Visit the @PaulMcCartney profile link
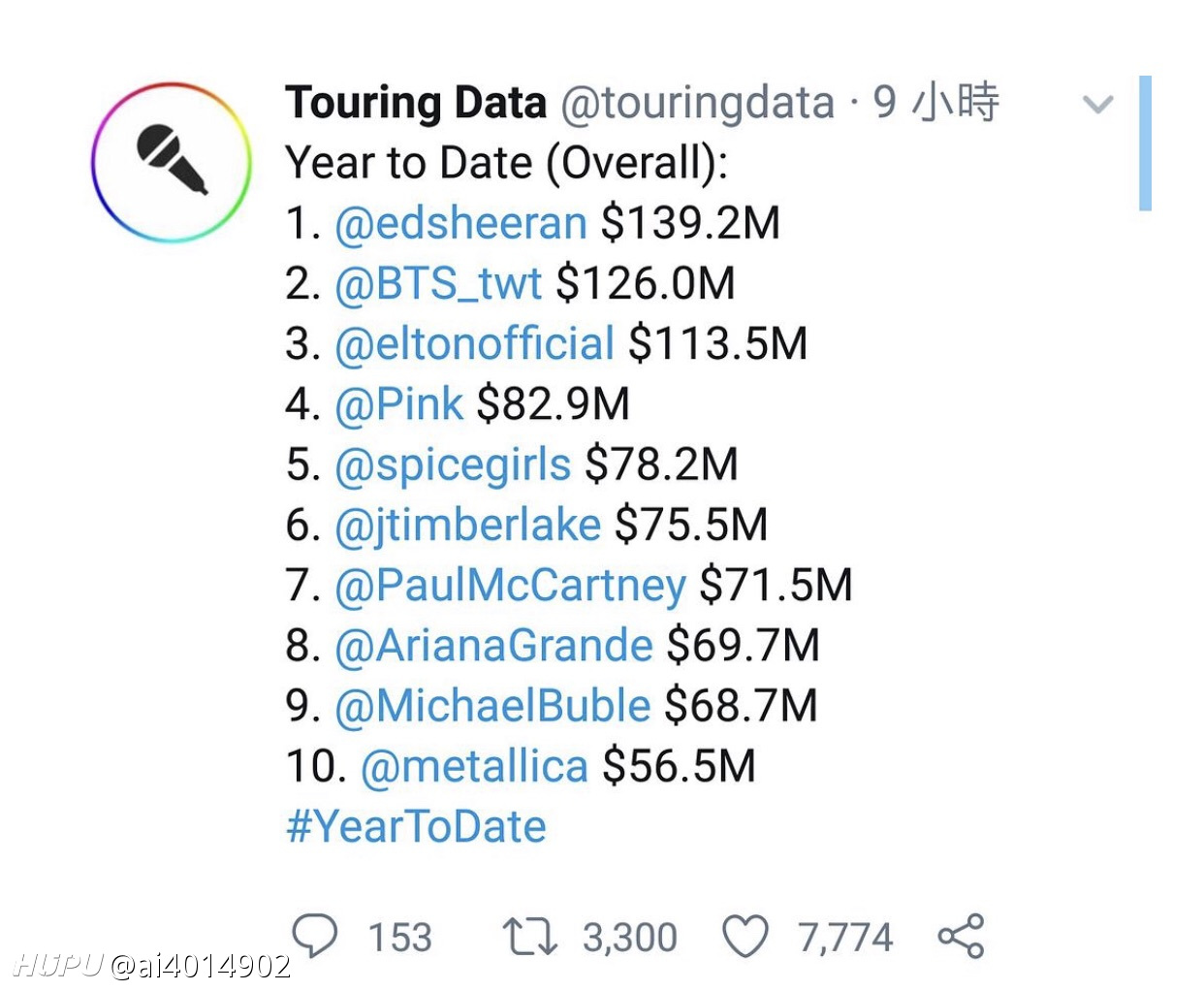The height and width of the screenshot is (991, 1204). click(x=510, y=586)
